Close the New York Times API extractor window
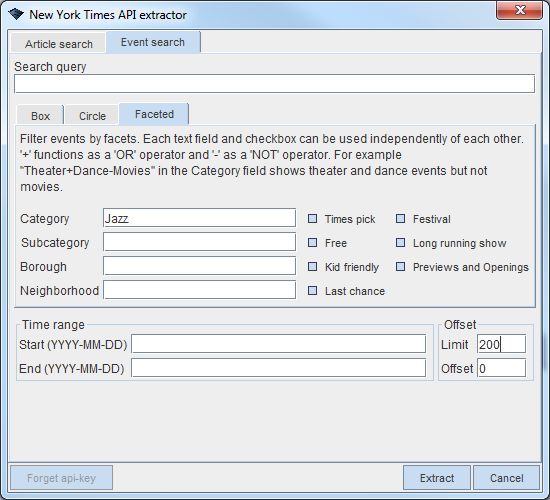Viewport: 550px width, 500px height. 519,10
